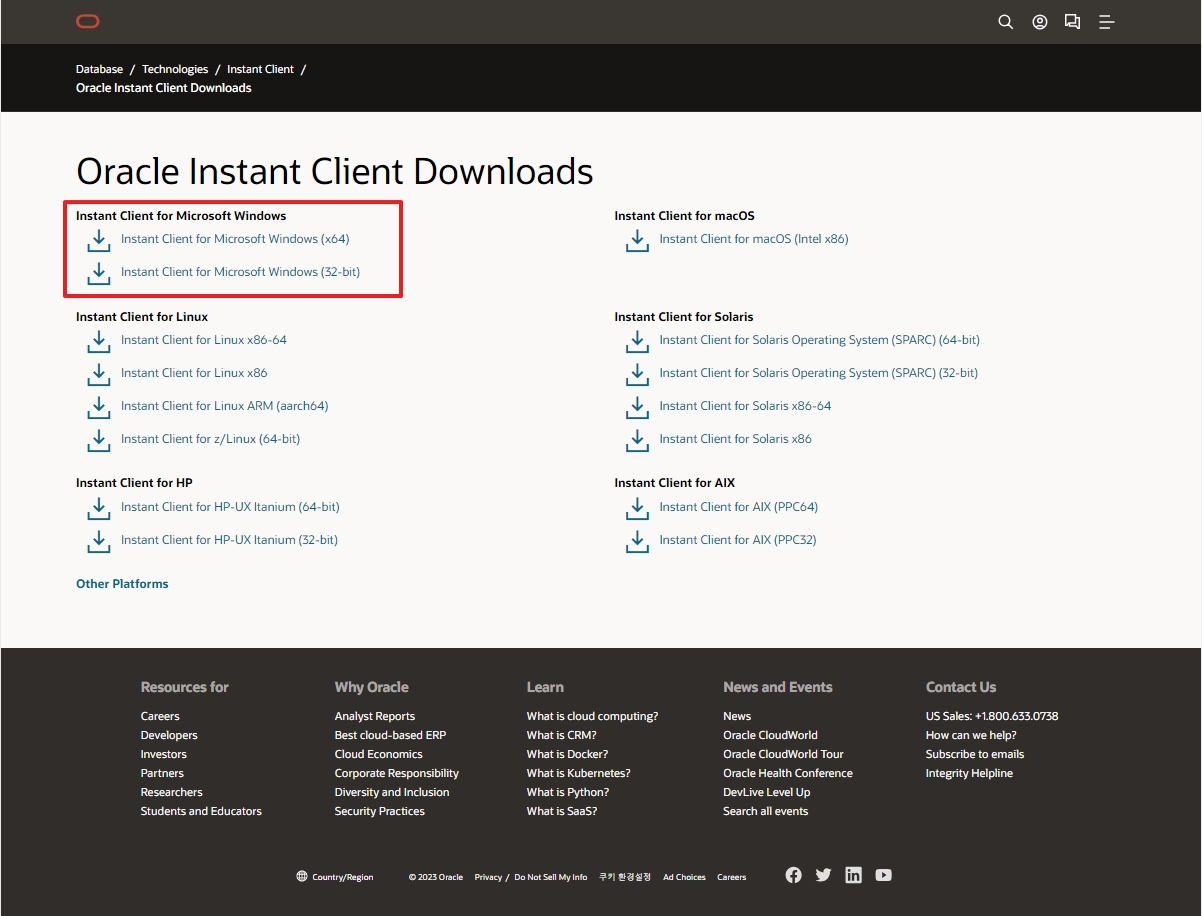Viewport: 1202px width, 916px height.
Task: Click download icon for Microsoft Windows (32-bit)
Action: 98,273
